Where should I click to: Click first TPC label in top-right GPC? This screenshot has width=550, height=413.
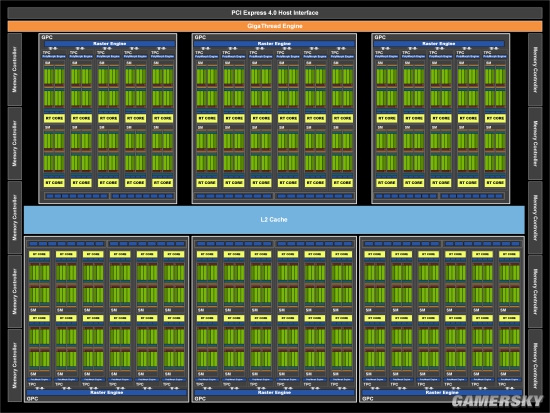379,53
